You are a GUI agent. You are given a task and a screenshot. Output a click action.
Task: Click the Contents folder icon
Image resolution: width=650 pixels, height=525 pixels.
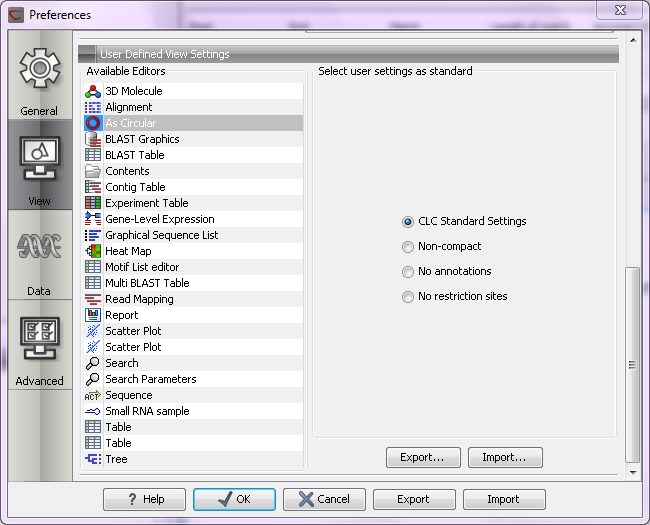coord(93,171)
